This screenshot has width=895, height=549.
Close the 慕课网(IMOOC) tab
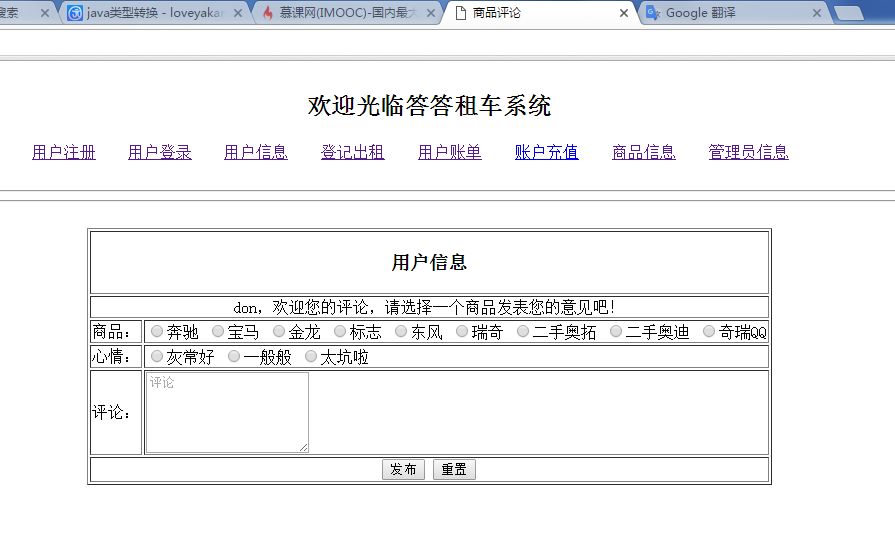pyautogui.click(x=431, y=13)
